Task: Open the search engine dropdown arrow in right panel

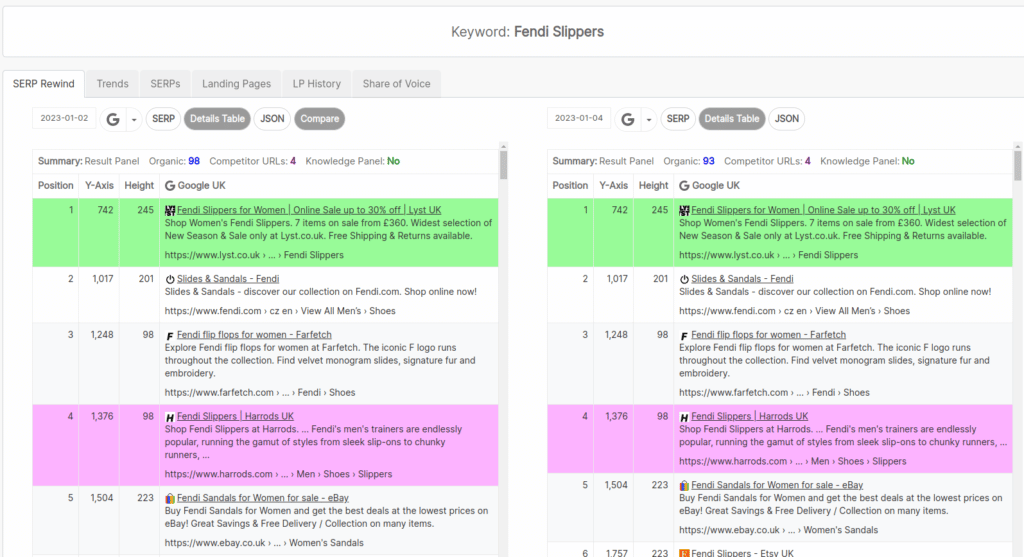Action: [x=648, y=120]
